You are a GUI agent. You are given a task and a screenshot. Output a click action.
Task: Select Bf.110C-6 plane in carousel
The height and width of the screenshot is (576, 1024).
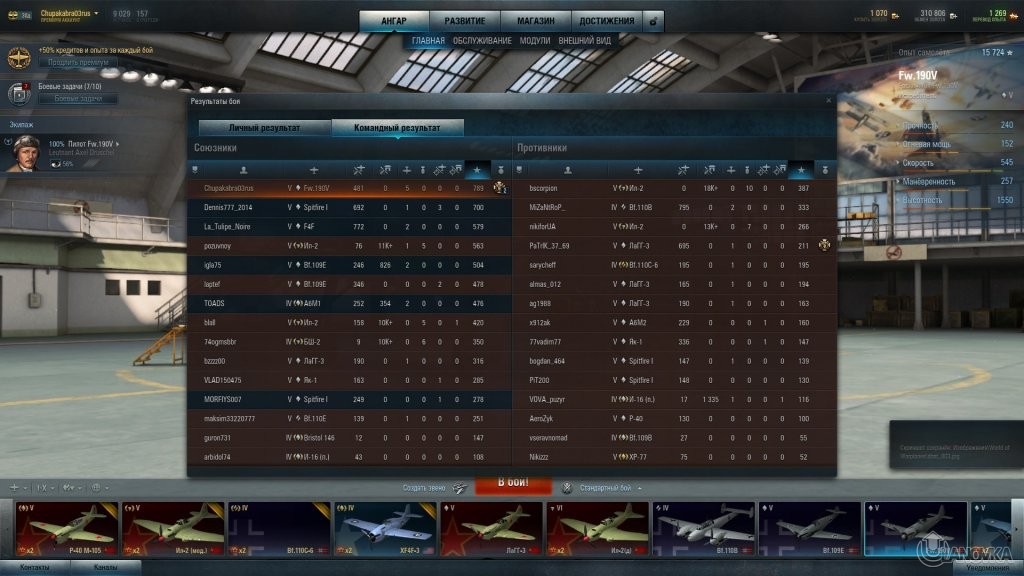coord(278,528)
